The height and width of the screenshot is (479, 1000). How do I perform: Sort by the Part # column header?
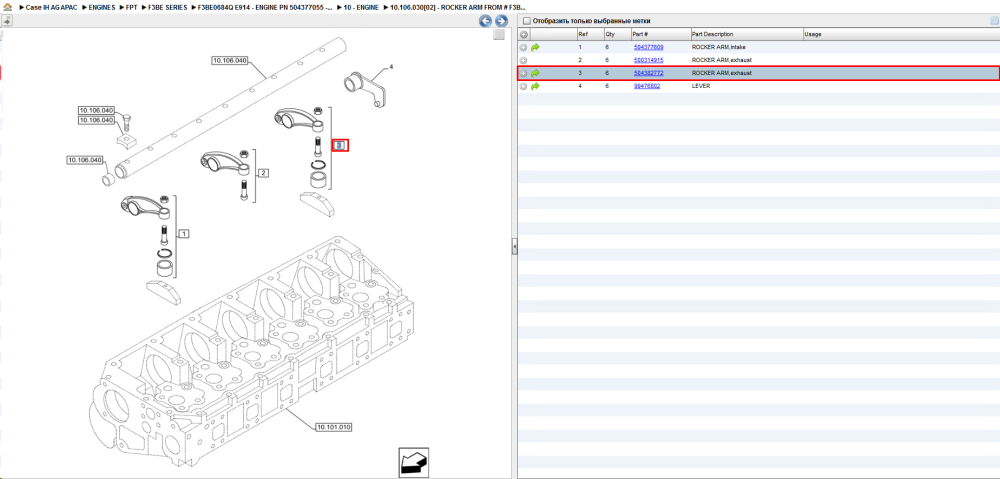(x=660, y=34)
